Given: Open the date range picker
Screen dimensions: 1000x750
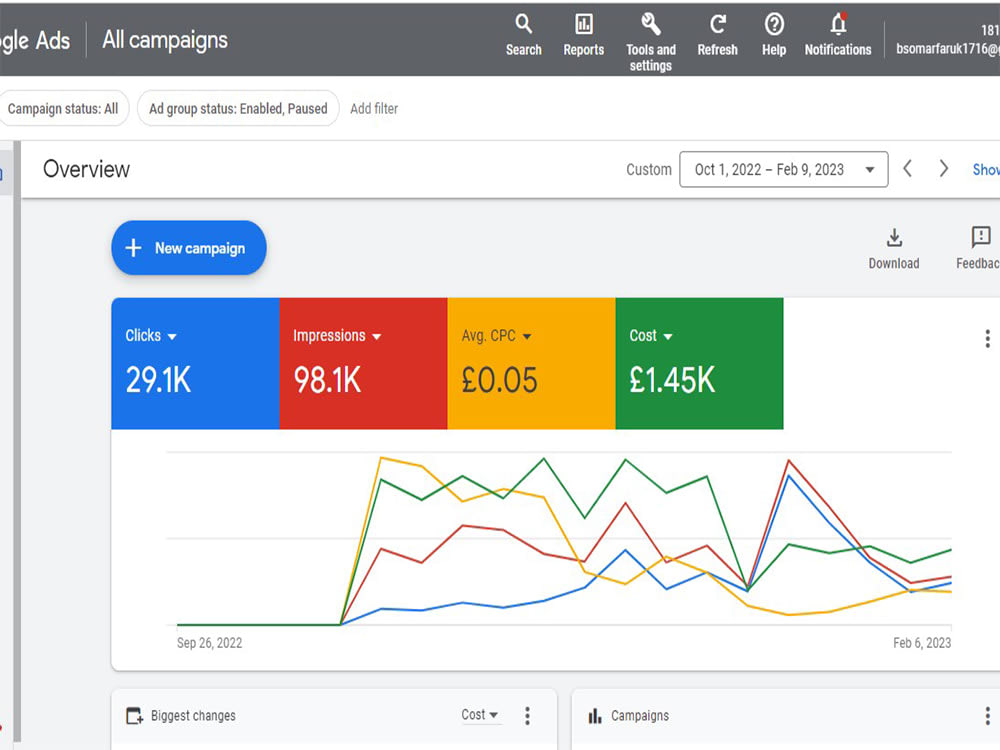Looking at the screenshot, I should [784, 169].
